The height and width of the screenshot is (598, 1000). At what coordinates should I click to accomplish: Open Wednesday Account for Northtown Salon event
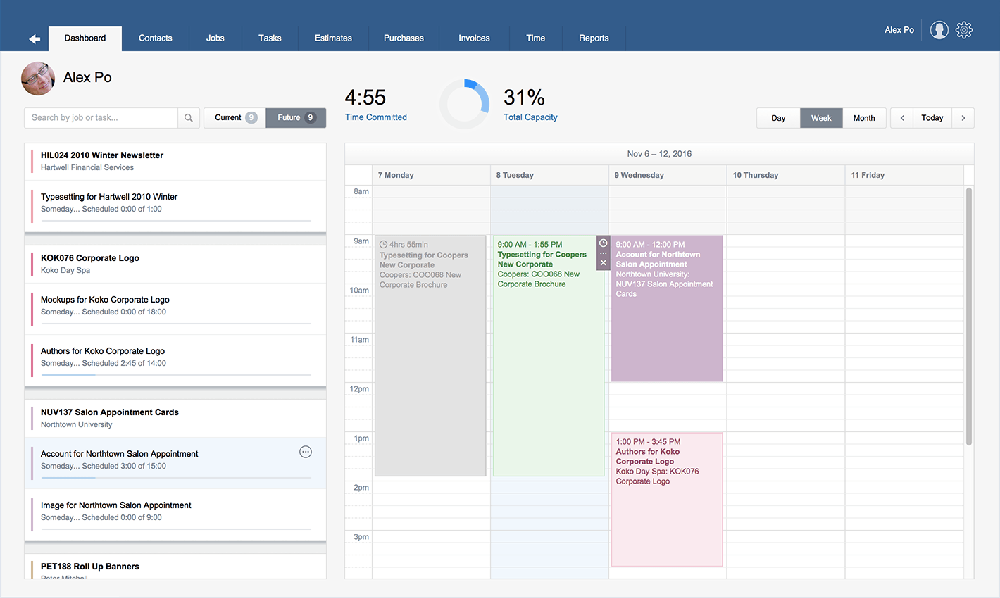pyautogui.click(x=667, y=309)
